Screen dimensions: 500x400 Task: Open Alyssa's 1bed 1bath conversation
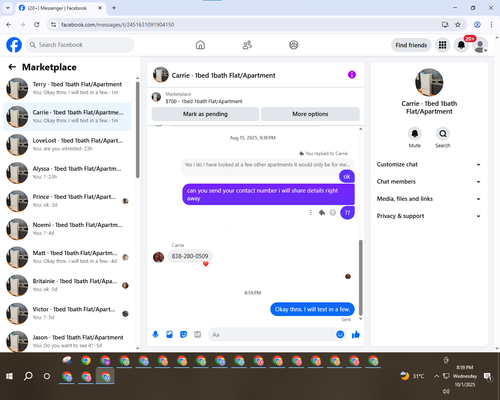click(x=67, y=173)
